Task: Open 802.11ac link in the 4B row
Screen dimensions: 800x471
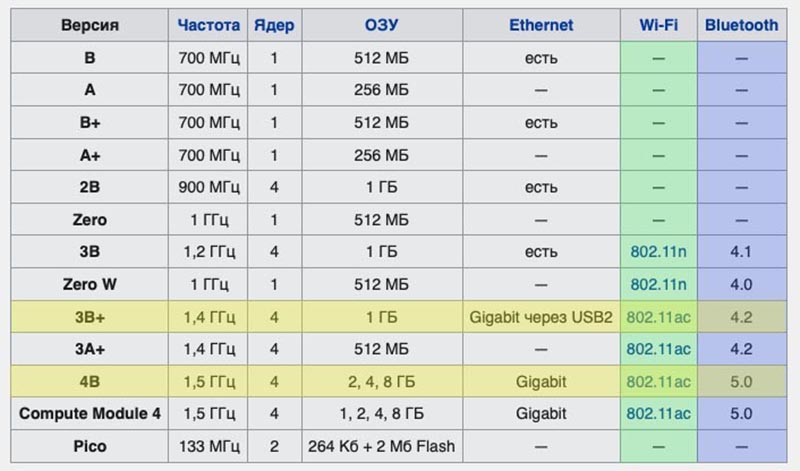Action: (x=659, y=382)
